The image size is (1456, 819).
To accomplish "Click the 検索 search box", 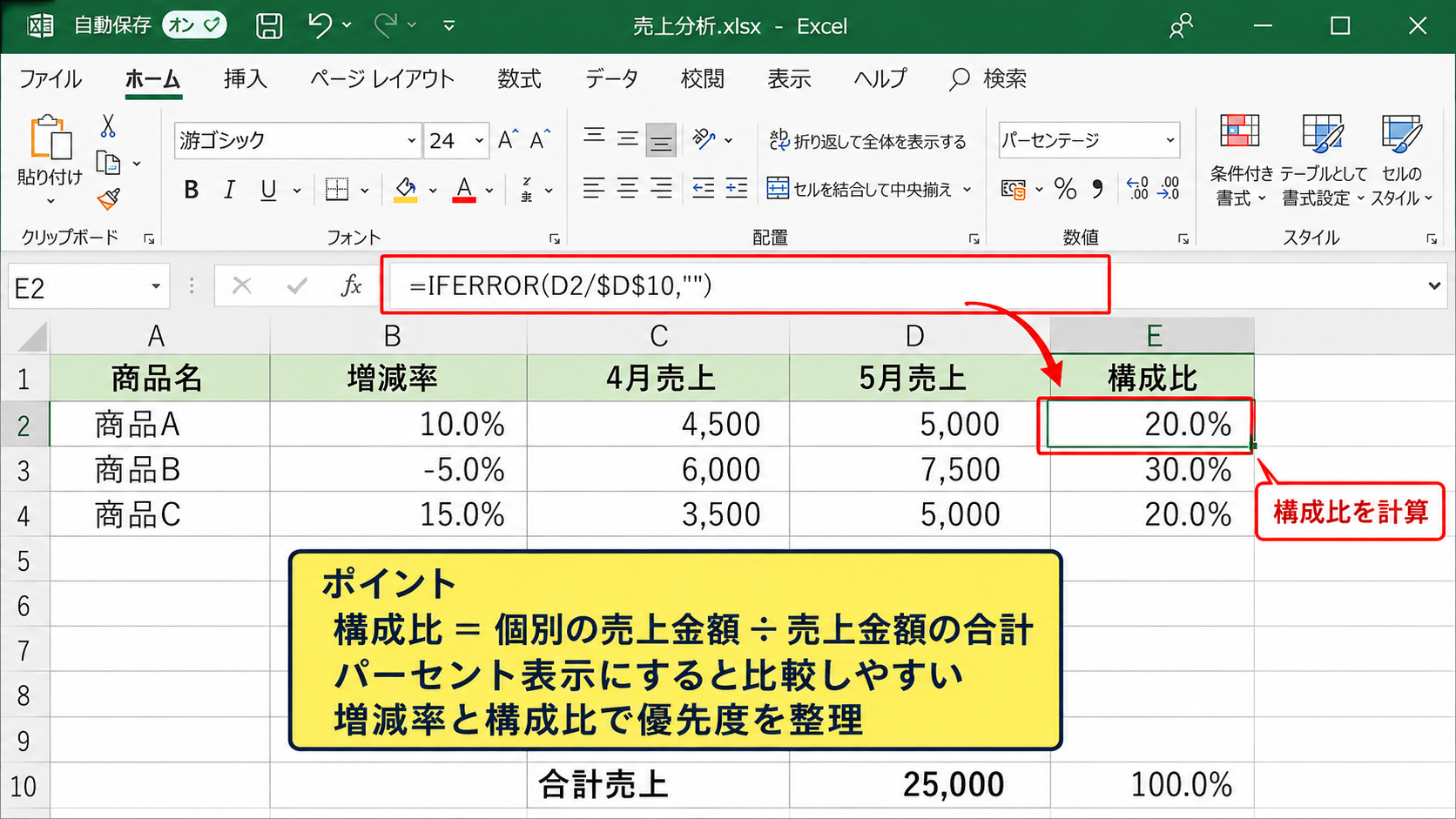I will 988,79.
